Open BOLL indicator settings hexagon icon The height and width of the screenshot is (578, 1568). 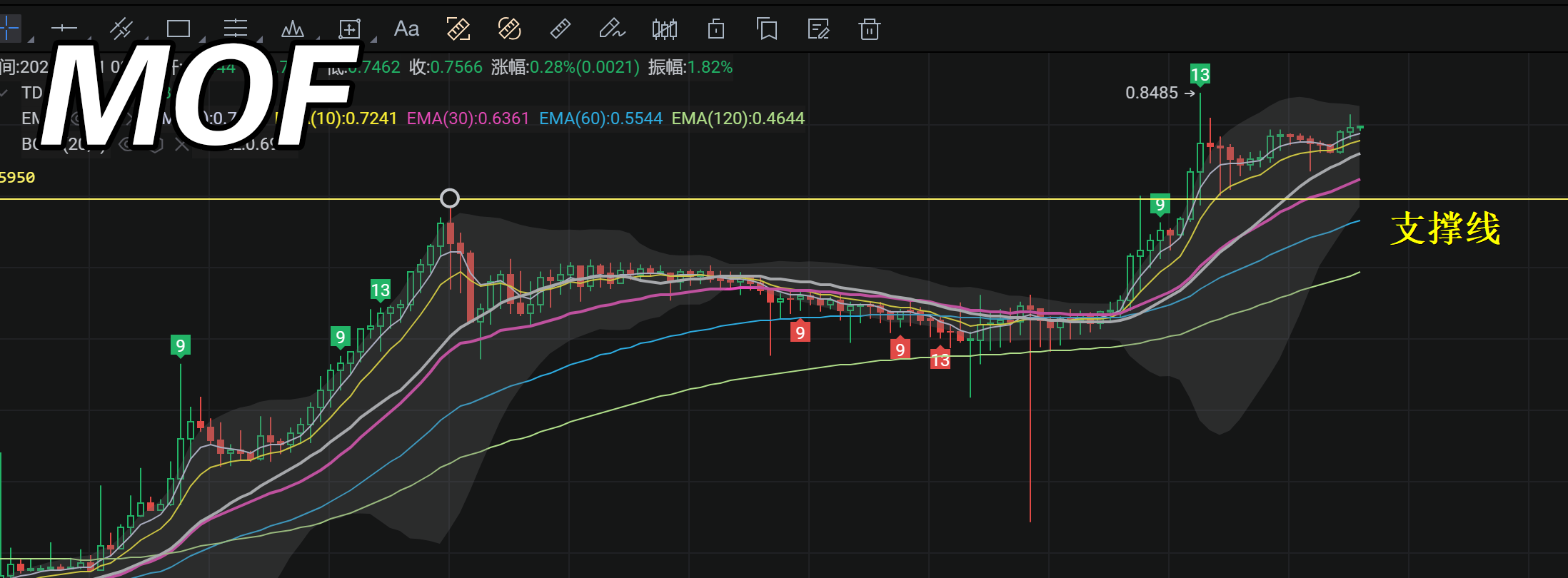coord(156,145)
